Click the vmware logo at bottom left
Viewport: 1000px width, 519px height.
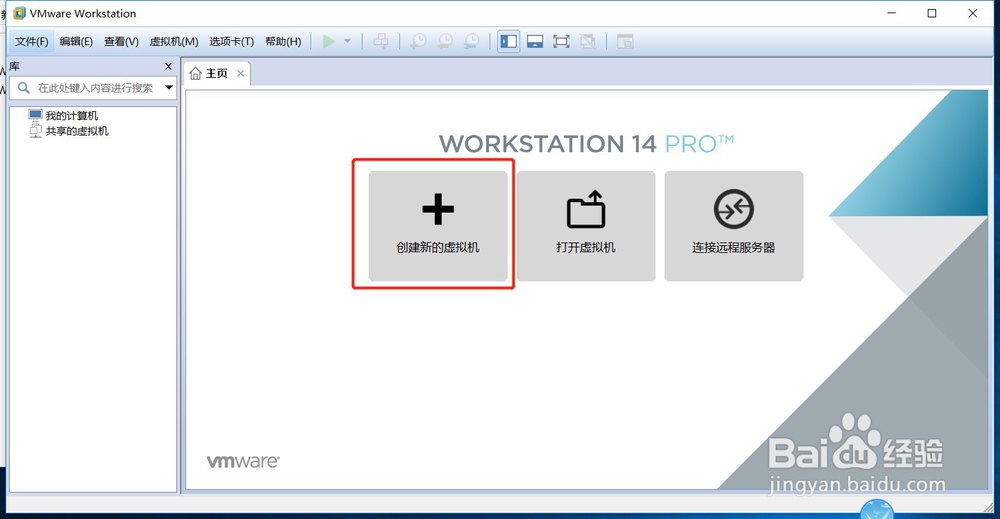click(243, 461)
